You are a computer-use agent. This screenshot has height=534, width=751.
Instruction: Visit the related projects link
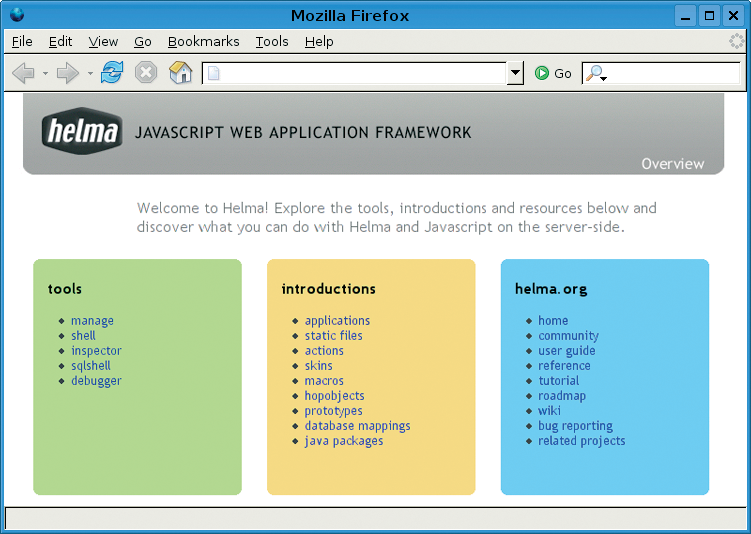pyautogui.click(x=581, y=441)
